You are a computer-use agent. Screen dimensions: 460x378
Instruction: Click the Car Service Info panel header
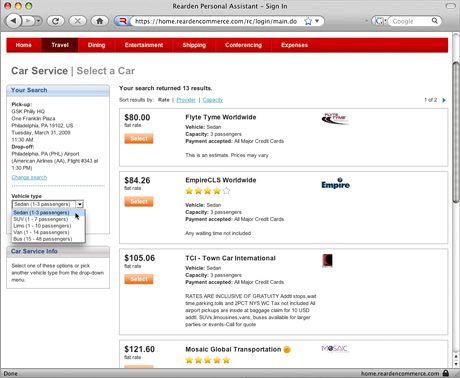tap(58, 251)
